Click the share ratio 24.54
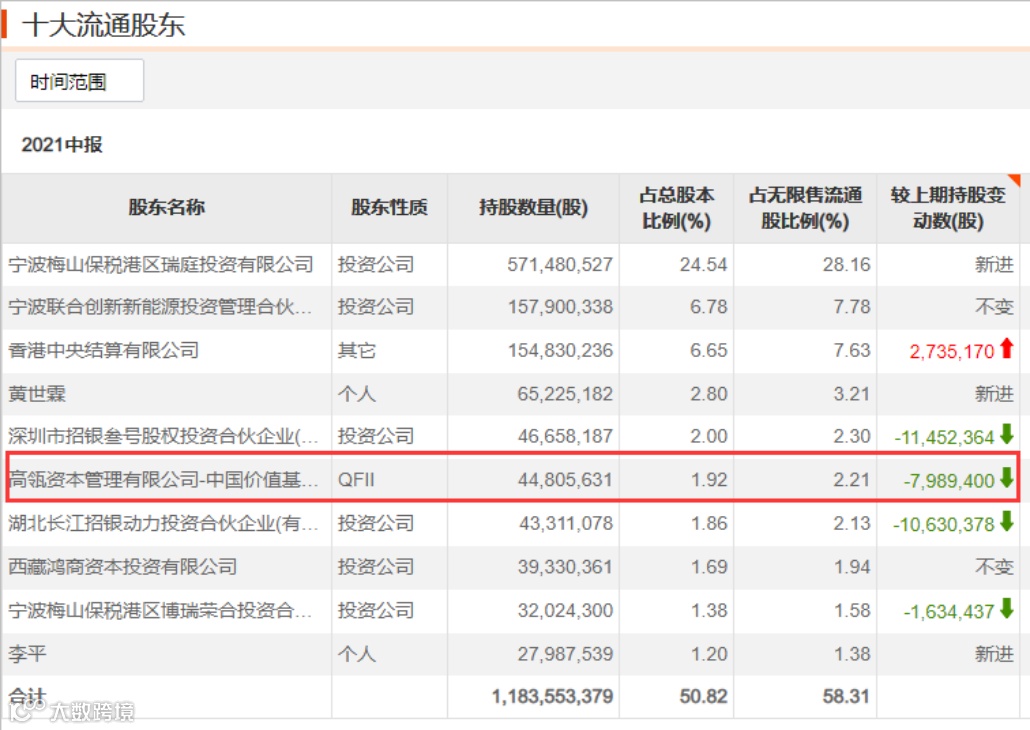Screen dimensions: 1030x730 click(704, 264)
